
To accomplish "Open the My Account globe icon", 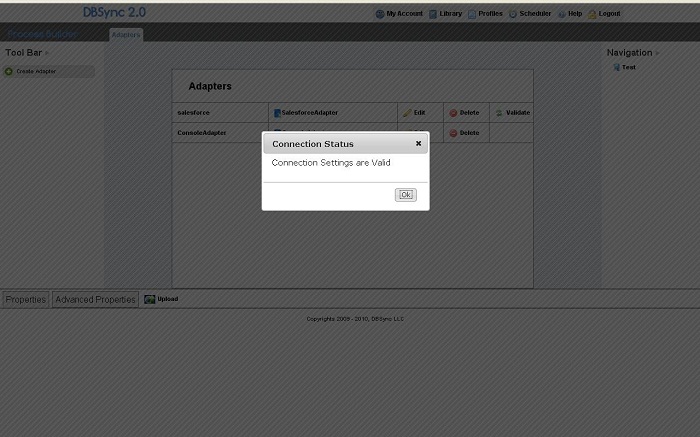I will tap(380, 14).
